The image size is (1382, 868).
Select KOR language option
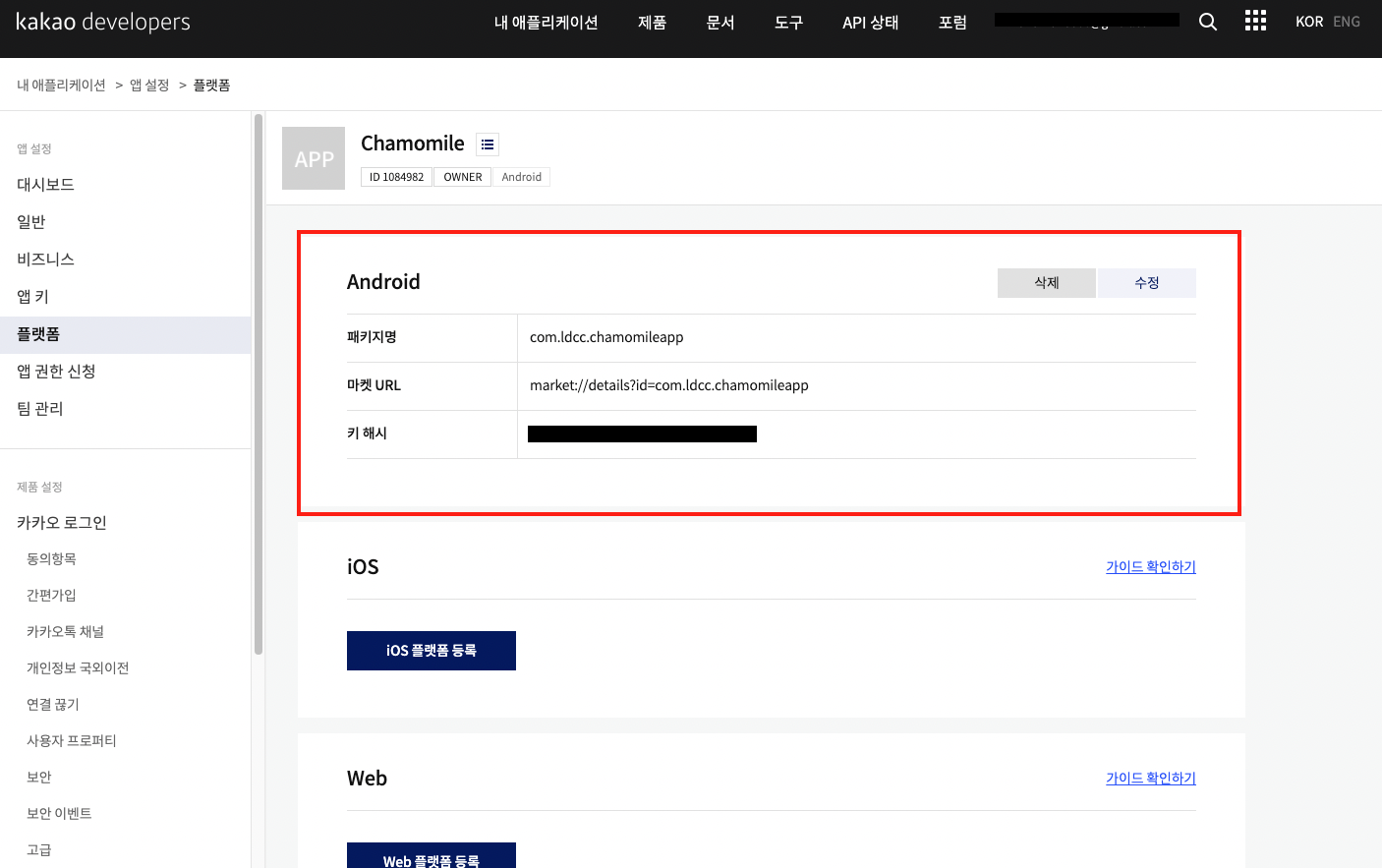1308,22
